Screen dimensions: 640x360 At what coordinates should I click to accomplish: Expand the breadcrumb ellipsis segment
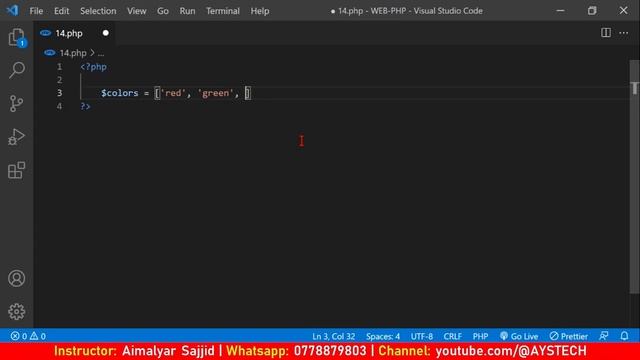point(101,53)
